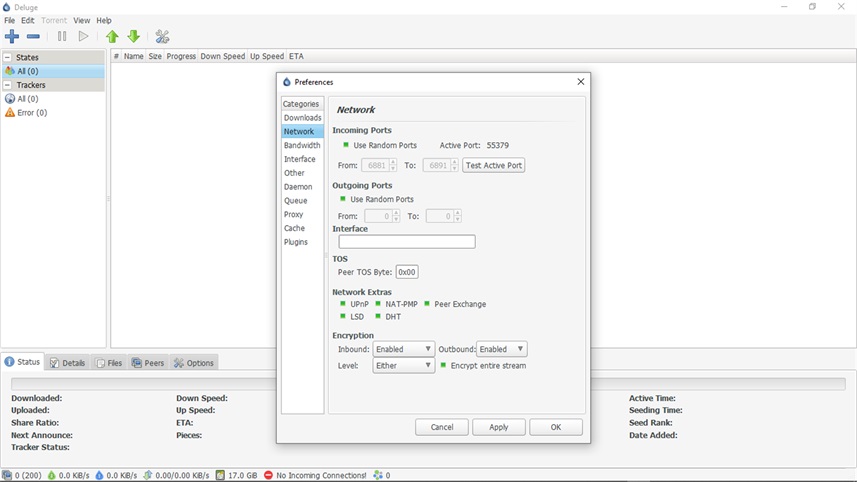
Task: Click the DHT nodes status icon
Action: coord(378,475)
